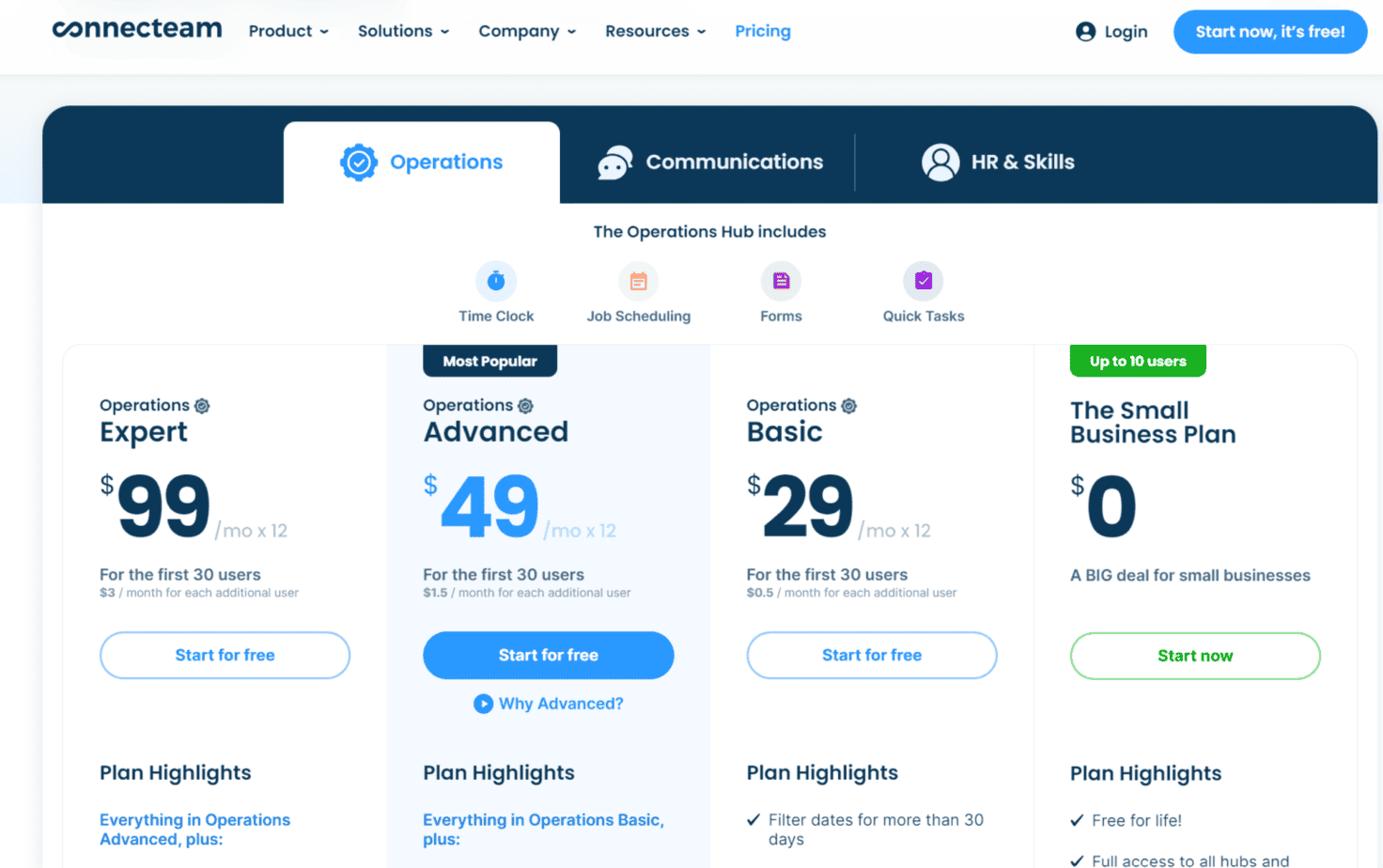Click green Start now button for Small Business

tap(1194, 656)
